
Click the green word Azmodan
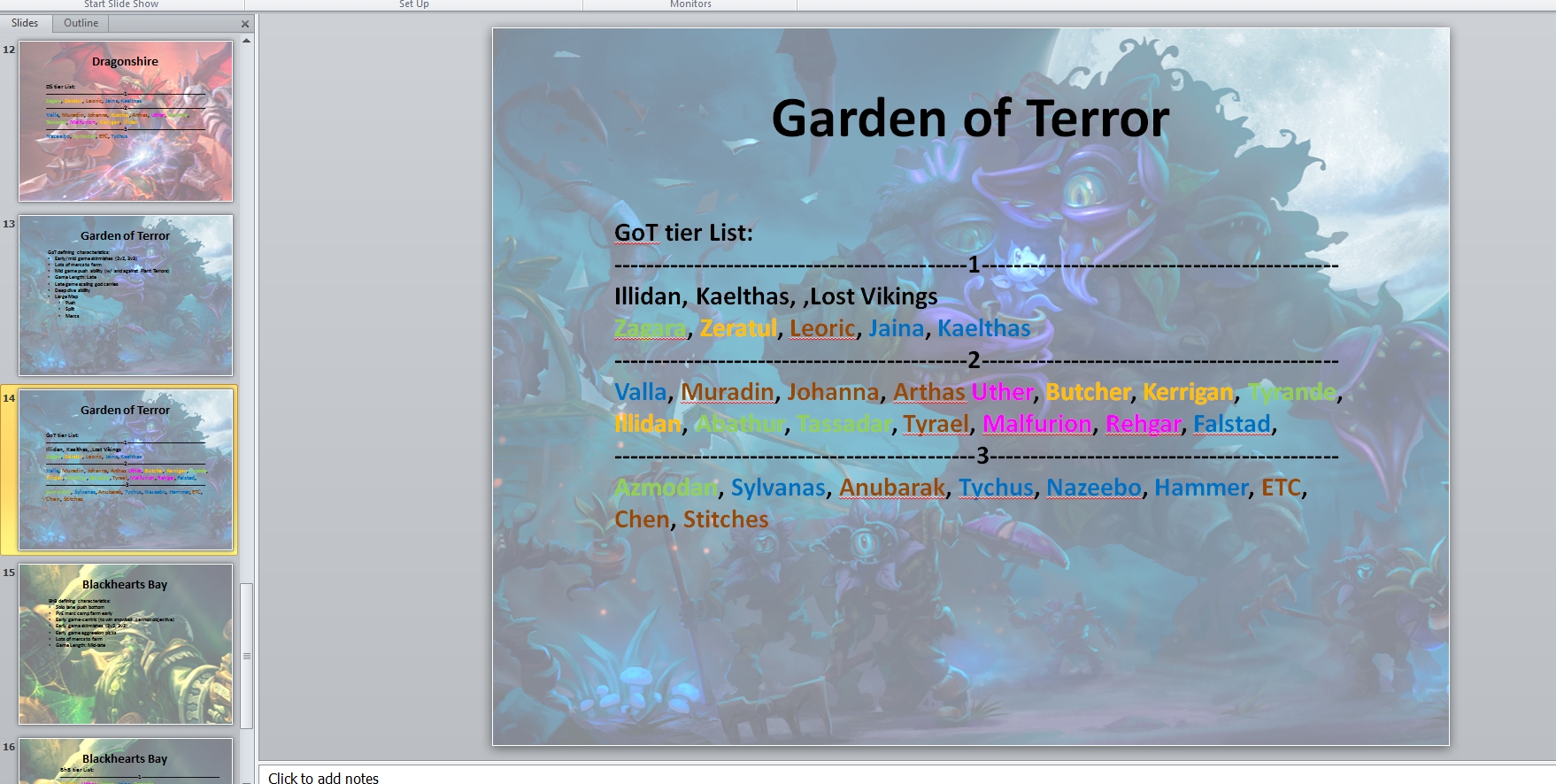(666, 488)
